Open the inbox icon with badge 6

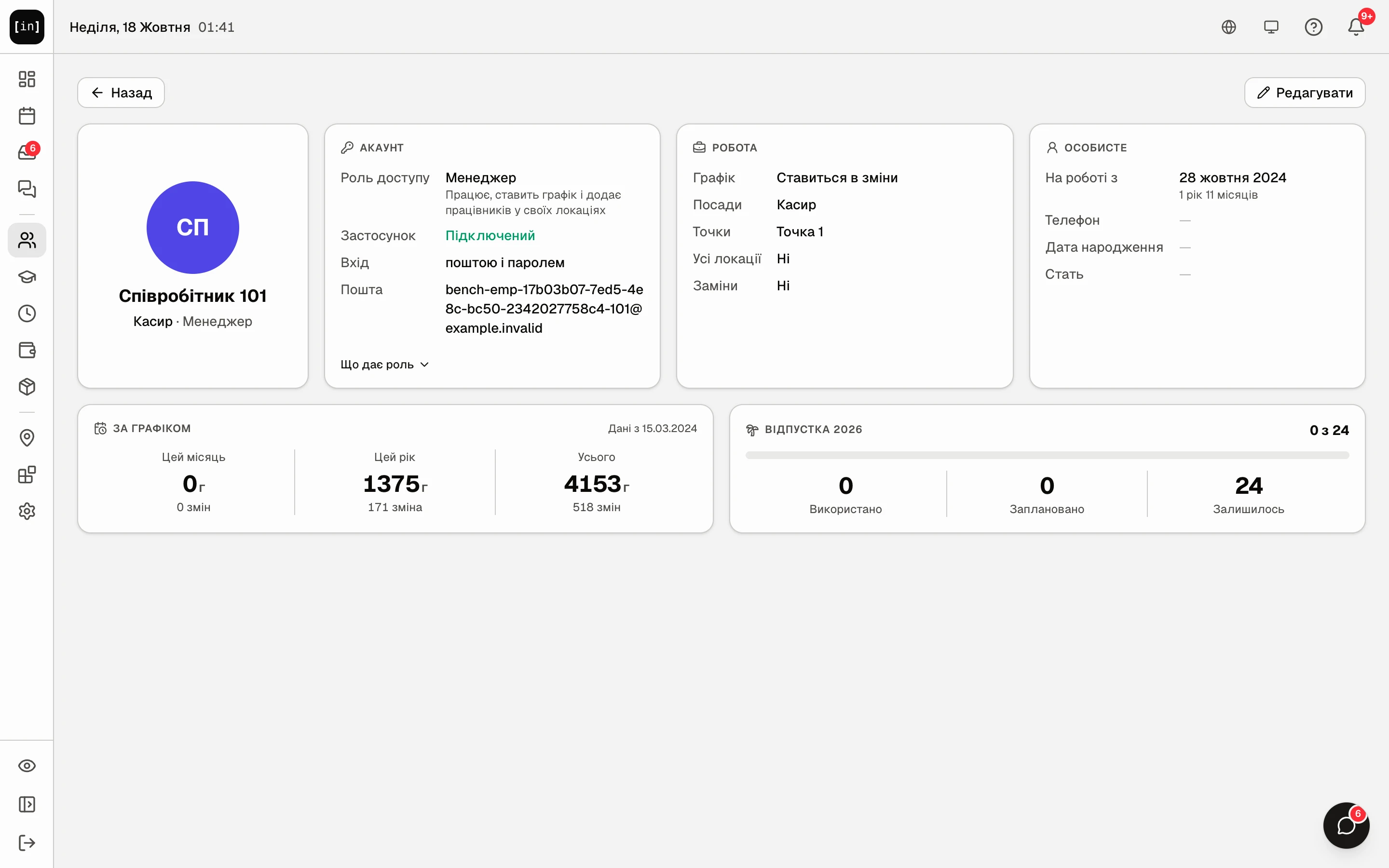27,152
